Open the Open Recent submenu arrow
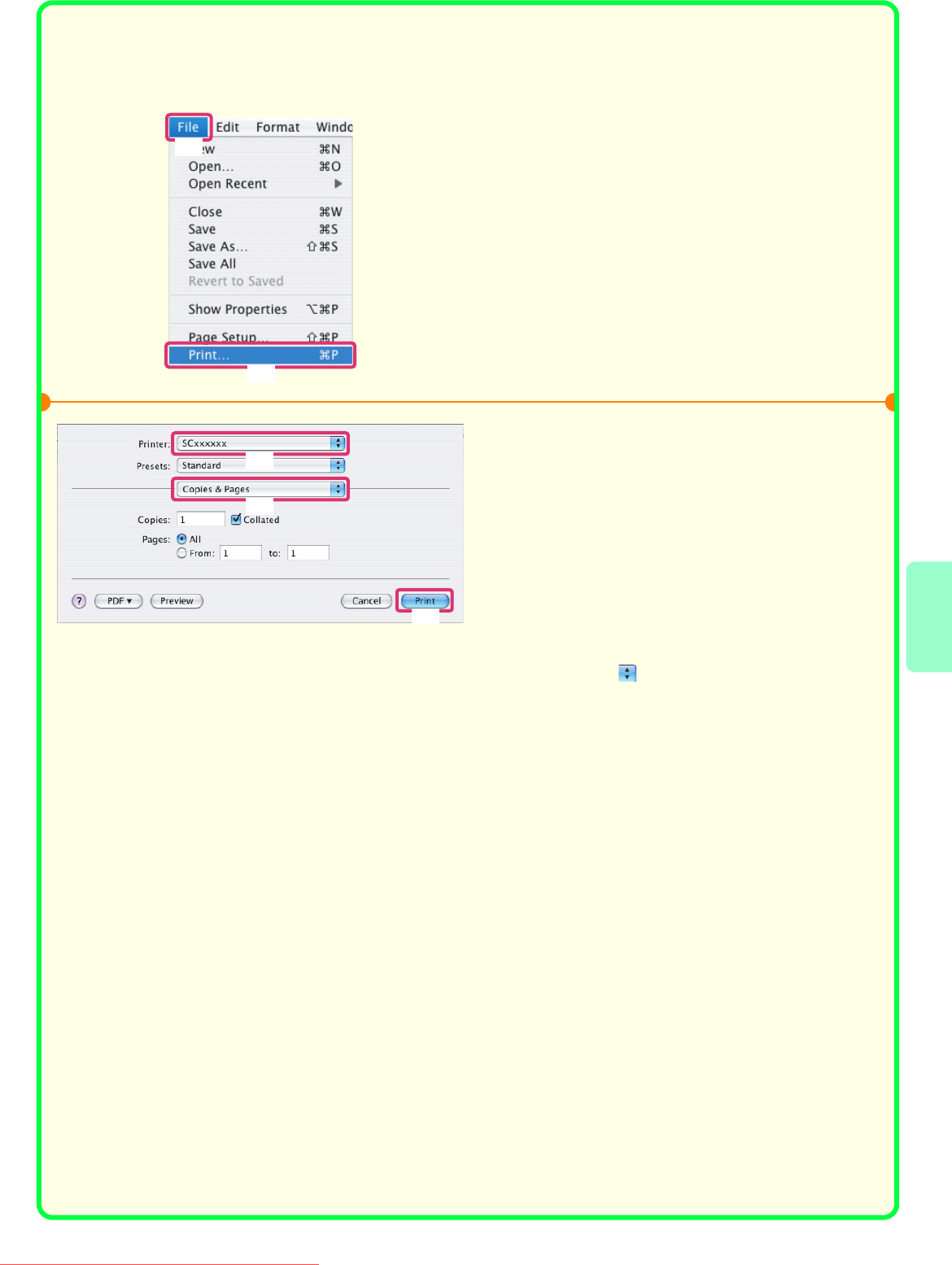Viewport: 952px width, 1265px height. 338,184
